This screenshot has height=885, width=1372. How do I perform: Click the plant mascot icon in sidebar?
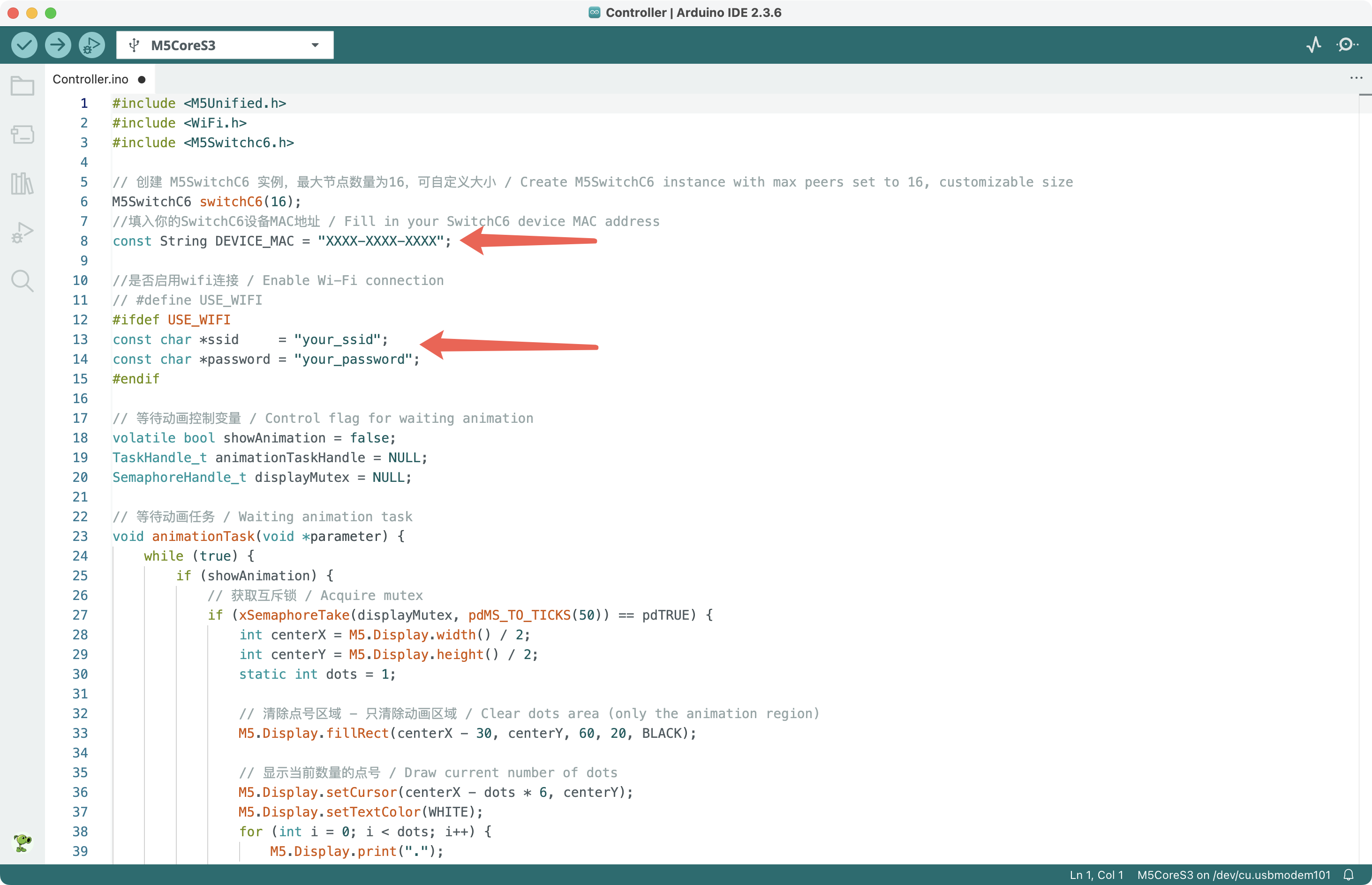(23, 842)
